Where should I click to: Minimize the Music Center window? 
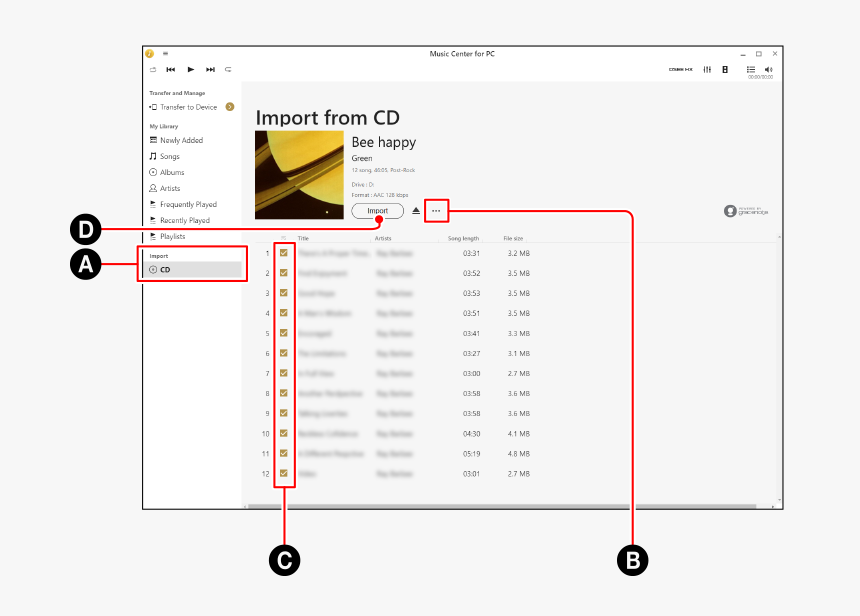[743, 54]
